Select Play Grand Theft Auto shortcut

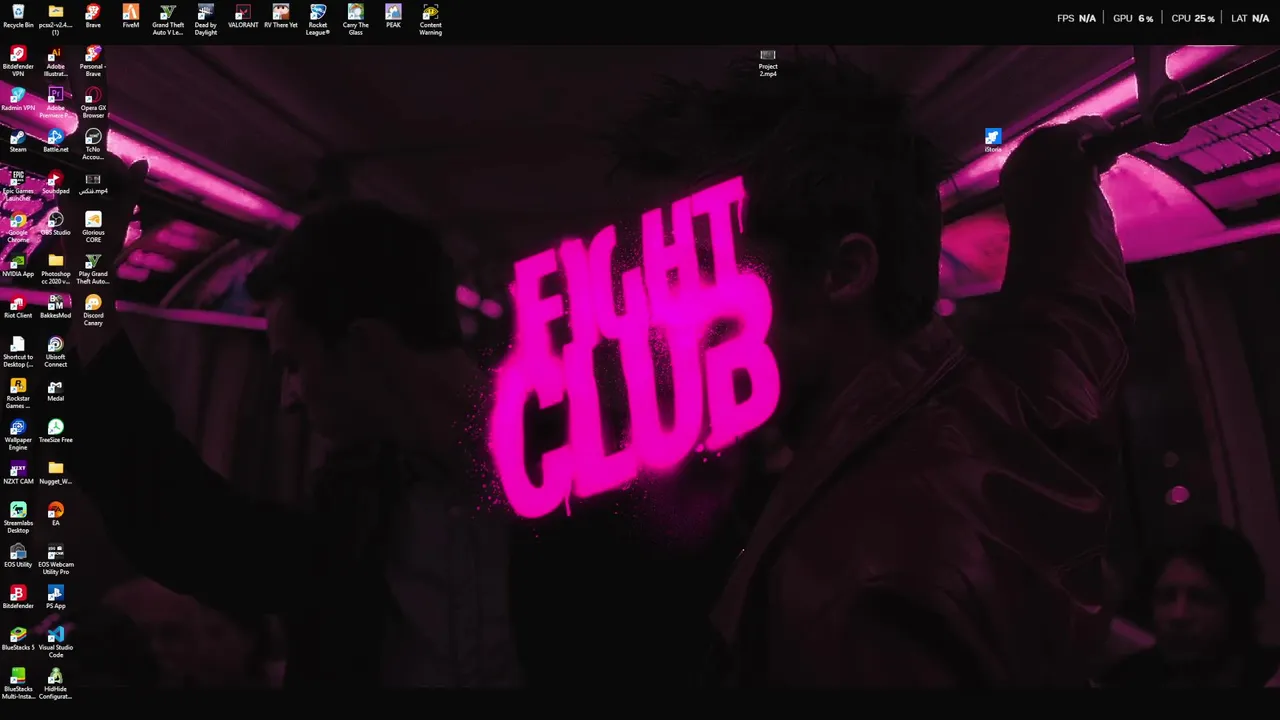(93, 269)
